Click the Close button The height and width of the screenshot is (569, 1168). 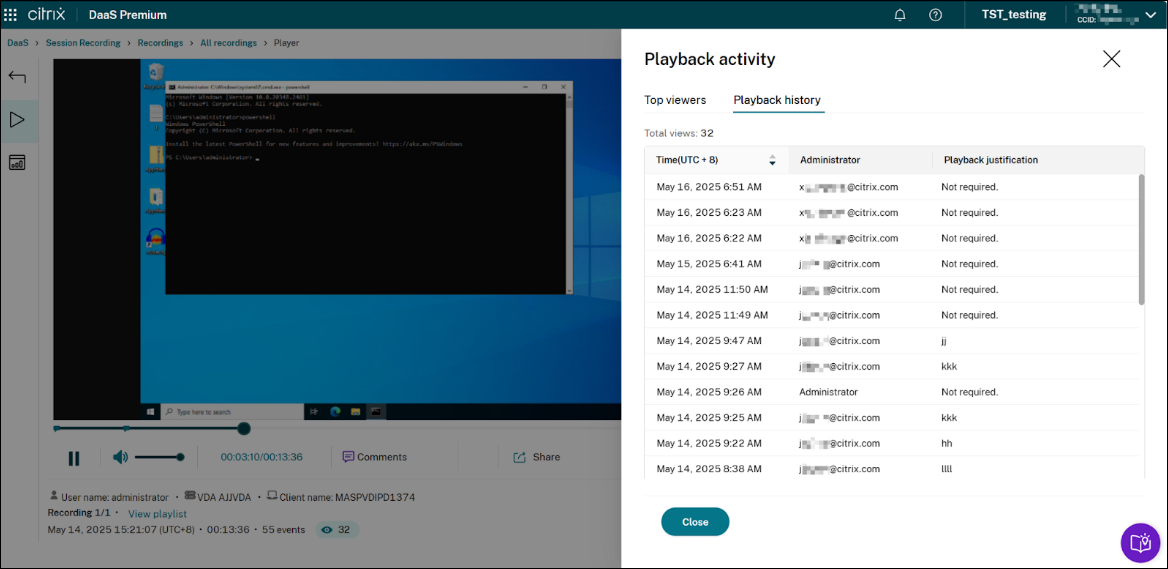695,522
